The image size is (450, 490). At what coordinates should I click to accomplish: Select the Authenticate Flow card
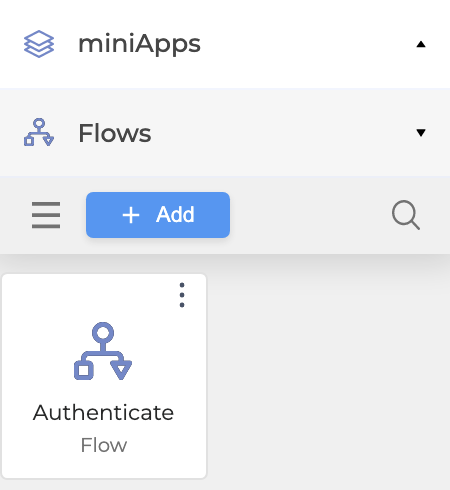(104, 376)
